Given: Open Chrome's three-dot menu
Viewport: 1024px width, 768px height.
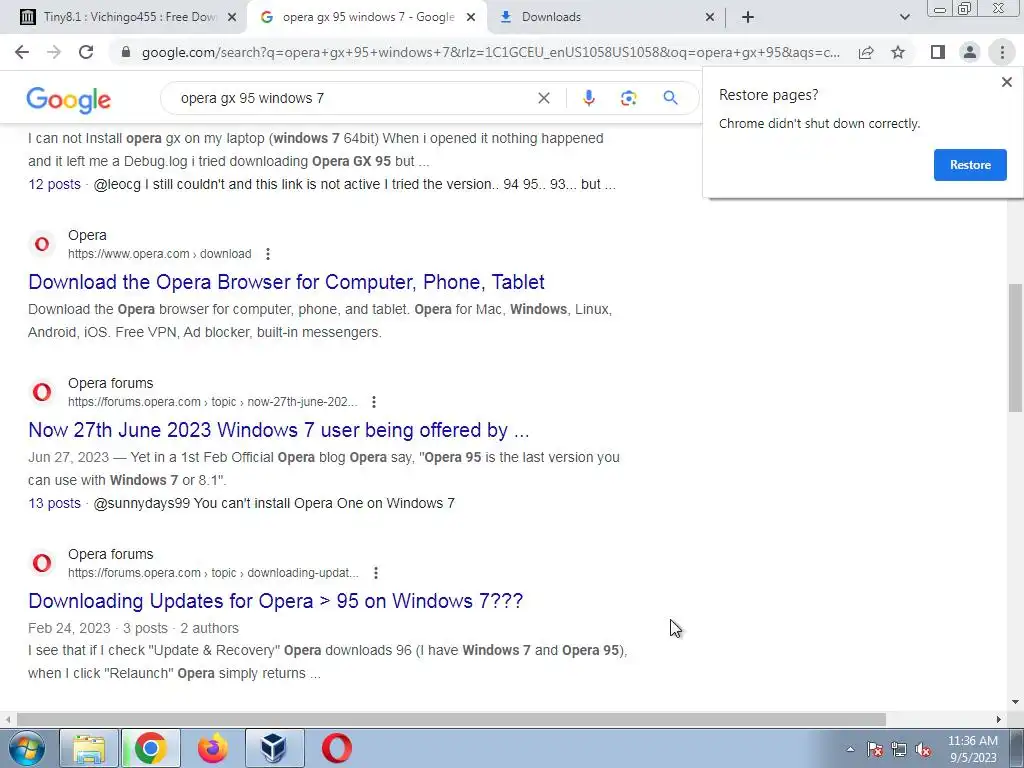Looking at the screenshot, I should click(1002, 52).
